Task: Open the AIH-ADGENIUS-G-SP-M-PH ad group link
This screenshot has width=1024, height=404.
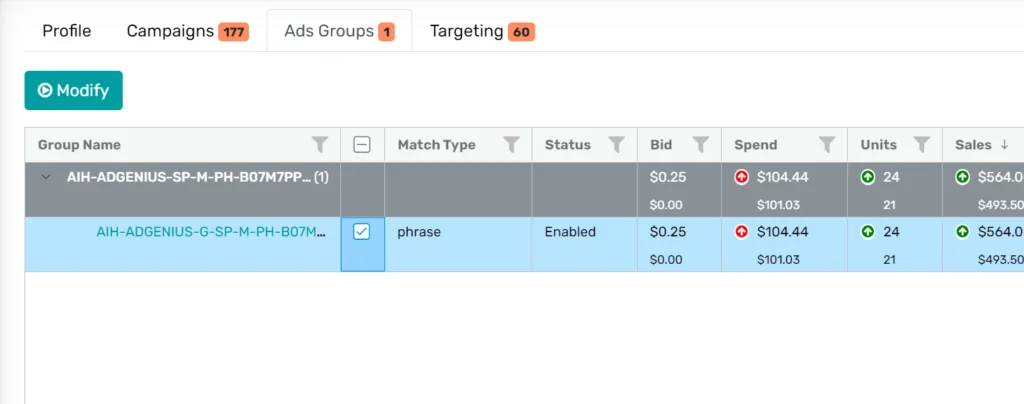Action: (211, 232)
